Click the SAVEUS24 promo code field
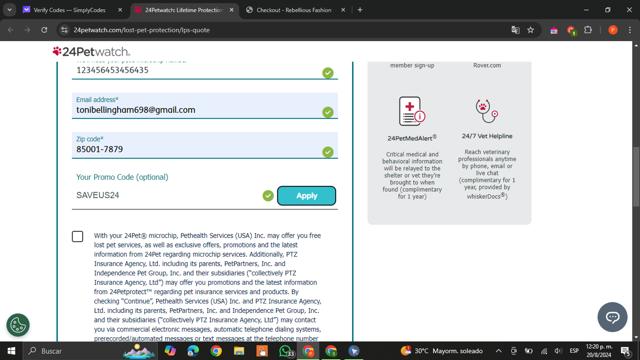 click(167, 196)
